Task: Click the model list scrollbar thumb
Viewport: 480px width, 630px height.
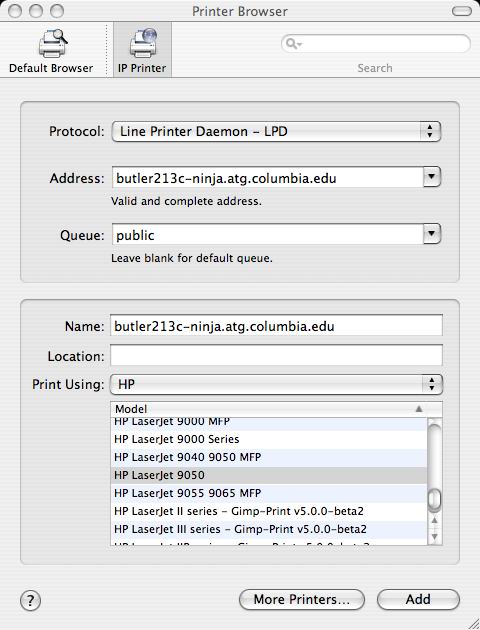Action: (434, 501)
